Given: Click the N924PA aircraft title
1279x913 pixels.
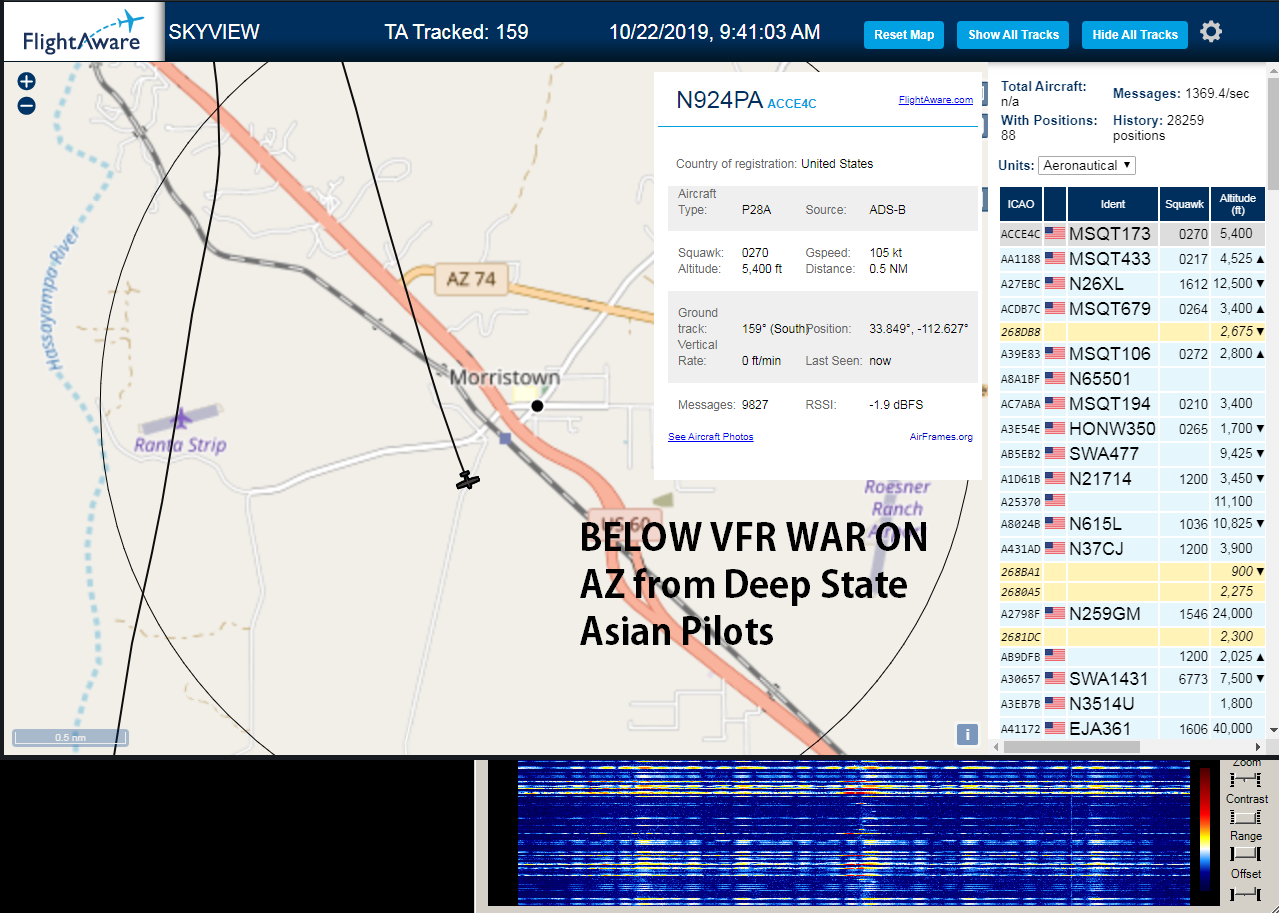Looking at the screenshot, I should pos(720,100).
